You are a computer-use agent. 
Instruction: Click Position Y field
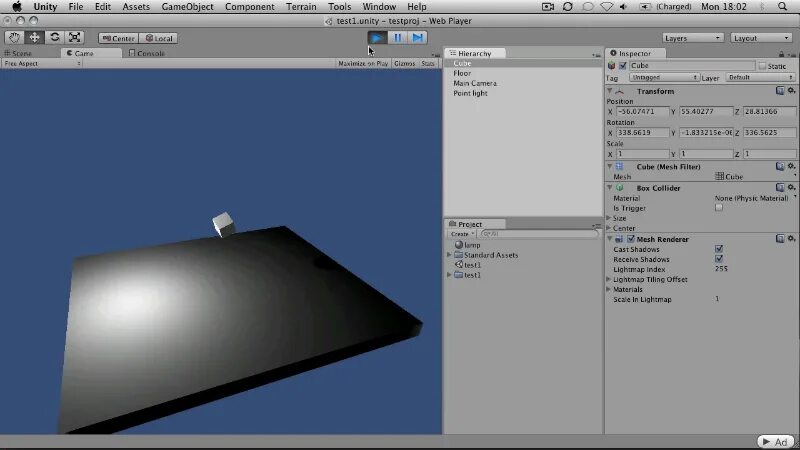706,111
